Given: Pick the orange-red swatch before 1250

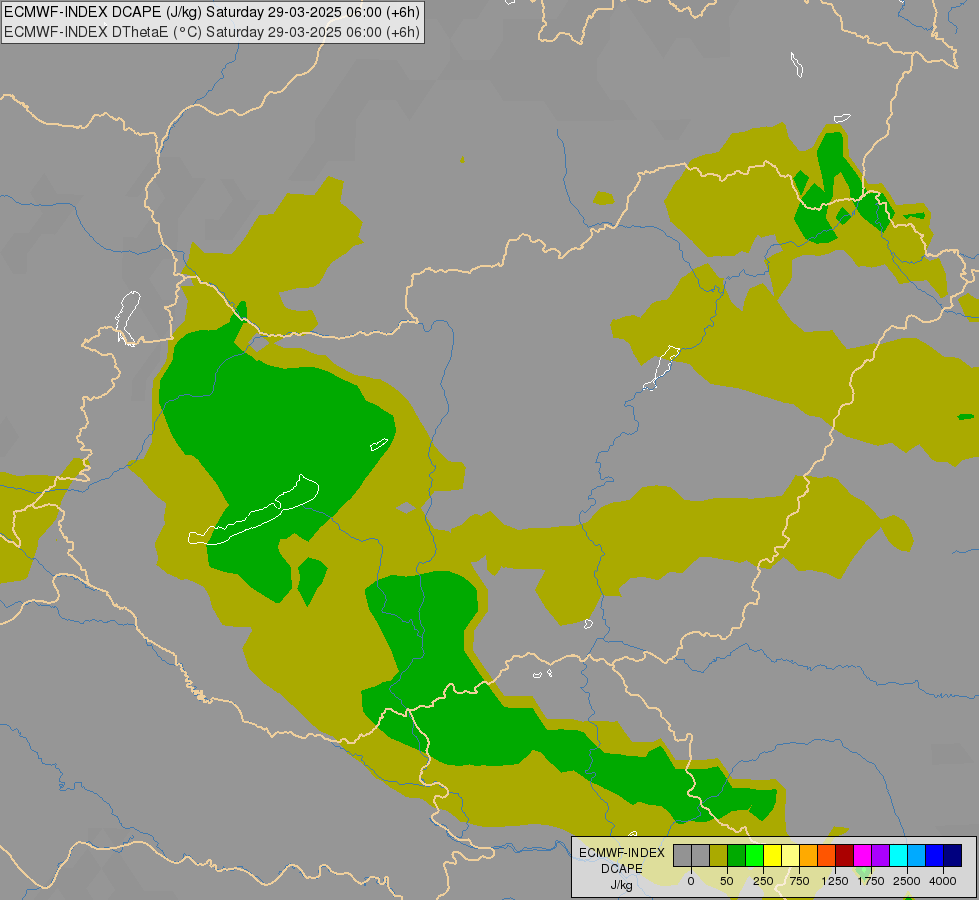Looking at the screenshot, I should (827, 856).
